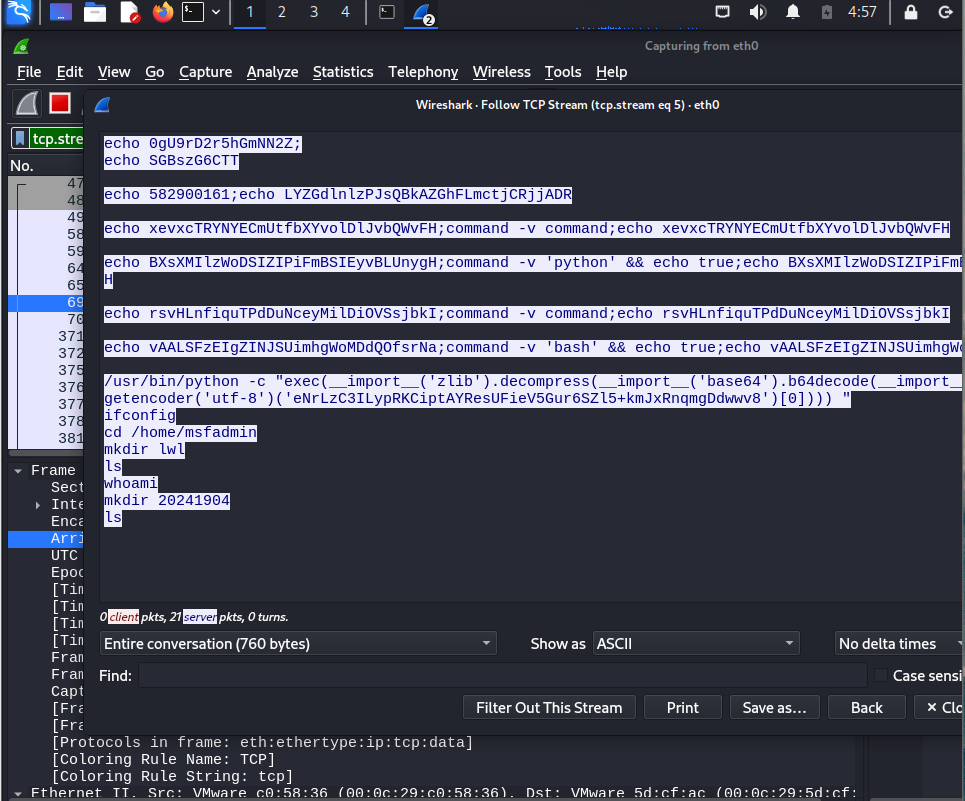Viewport: 965px width, 801px height.
Task: Open the Wireless menu
Action: click(501, 72)
